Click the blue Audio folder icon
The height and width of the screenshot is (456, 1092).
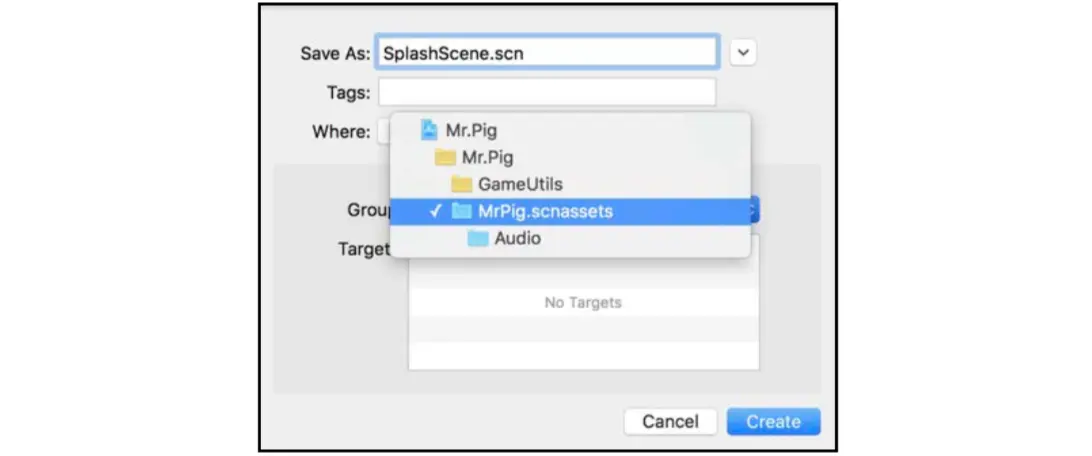pyautogui.click(x=478, y=238)
